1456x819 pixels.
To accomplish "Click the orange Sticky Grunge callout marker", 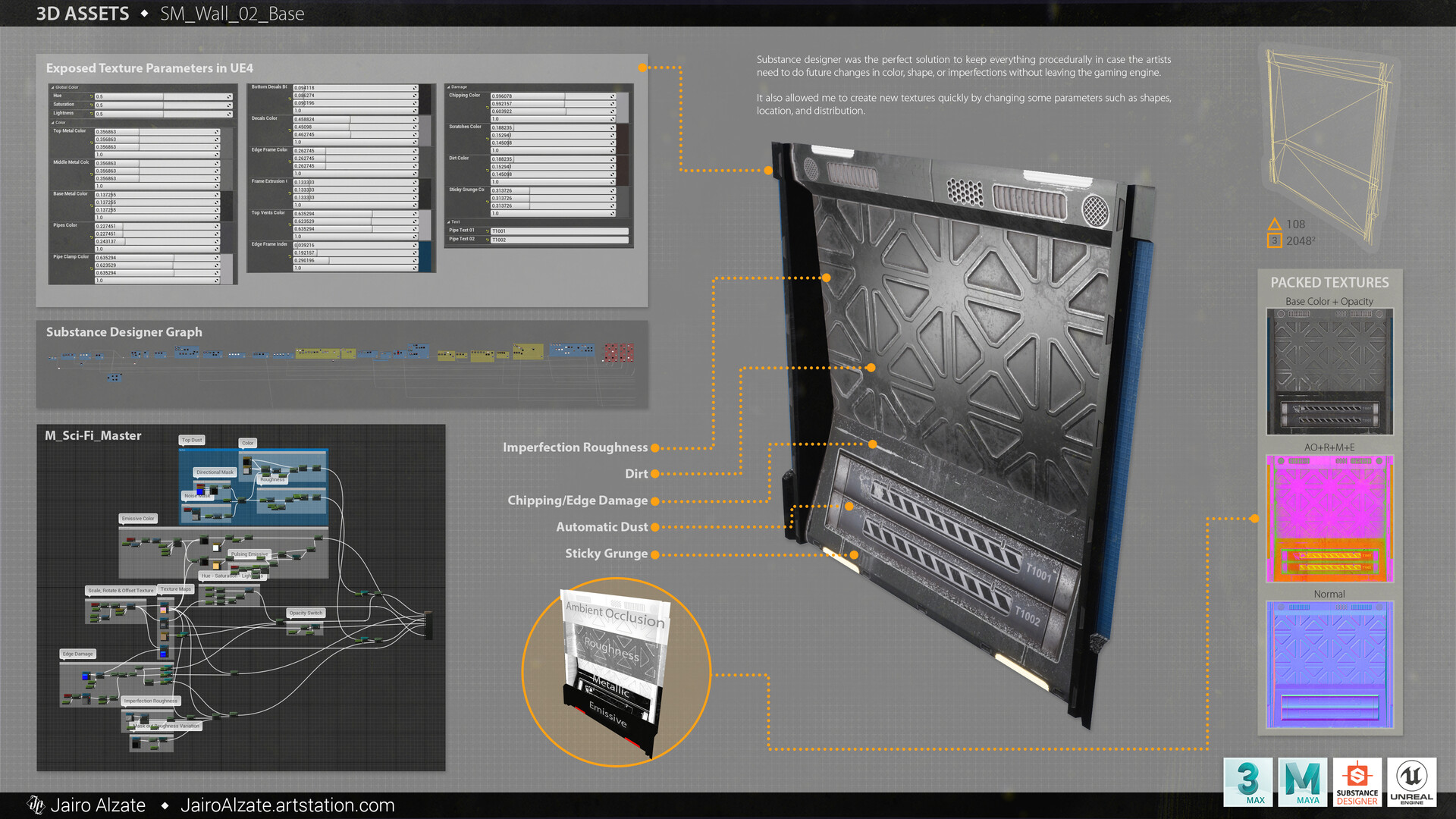I will [654, 554].
